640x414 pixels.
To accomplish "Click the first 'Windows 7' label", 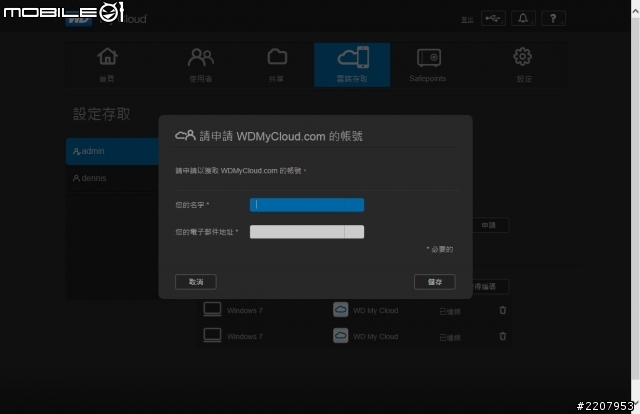I will 245,311.
